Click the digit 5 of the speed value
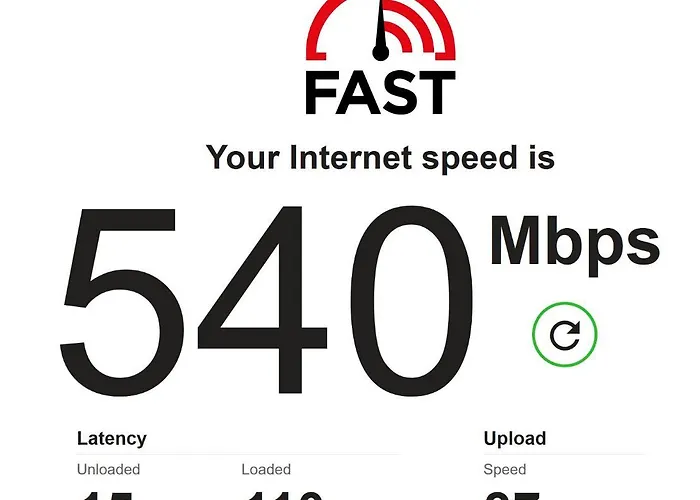 point(121,302)
